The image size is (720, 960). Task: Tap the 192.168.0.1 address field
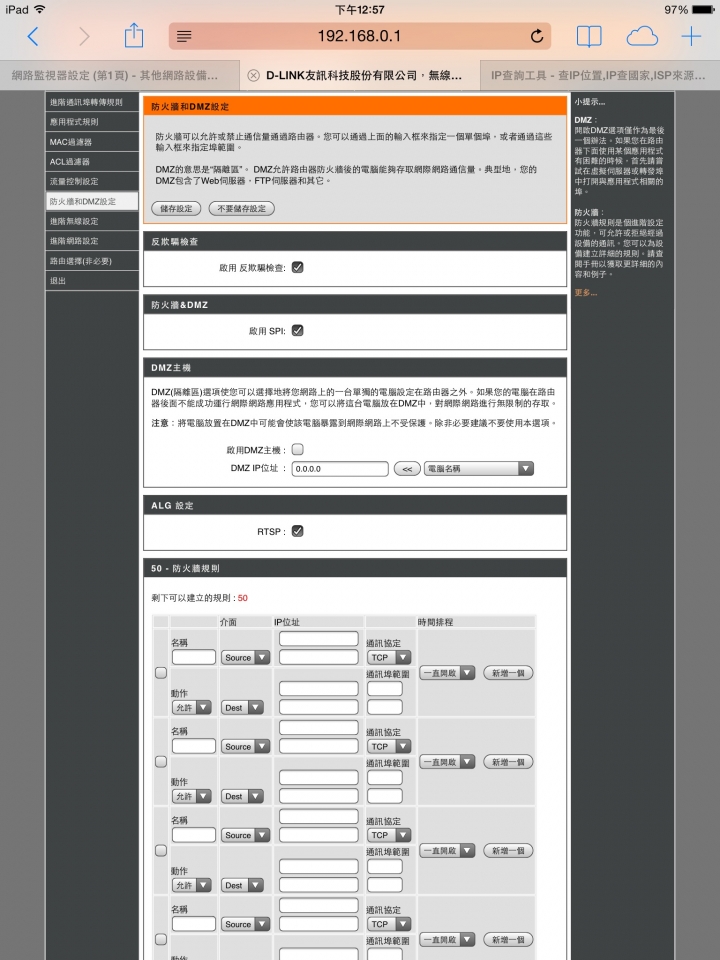(359, 36)
